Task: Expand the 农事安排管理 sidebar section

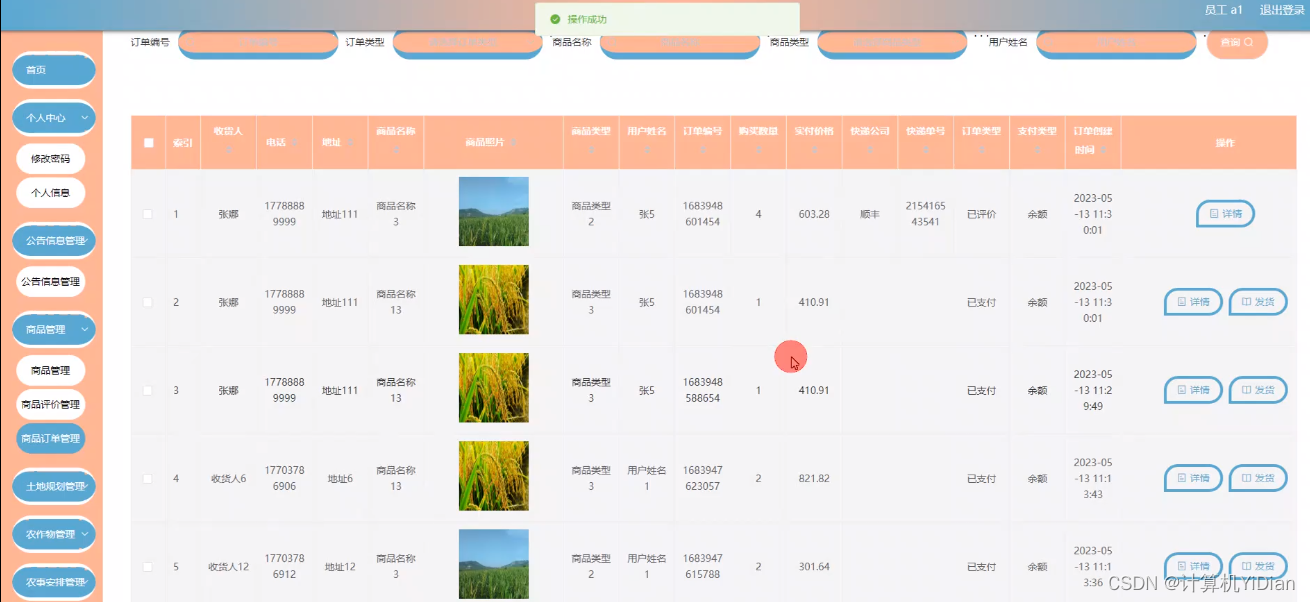Action: pyautogui.click(x=53, y=582)
